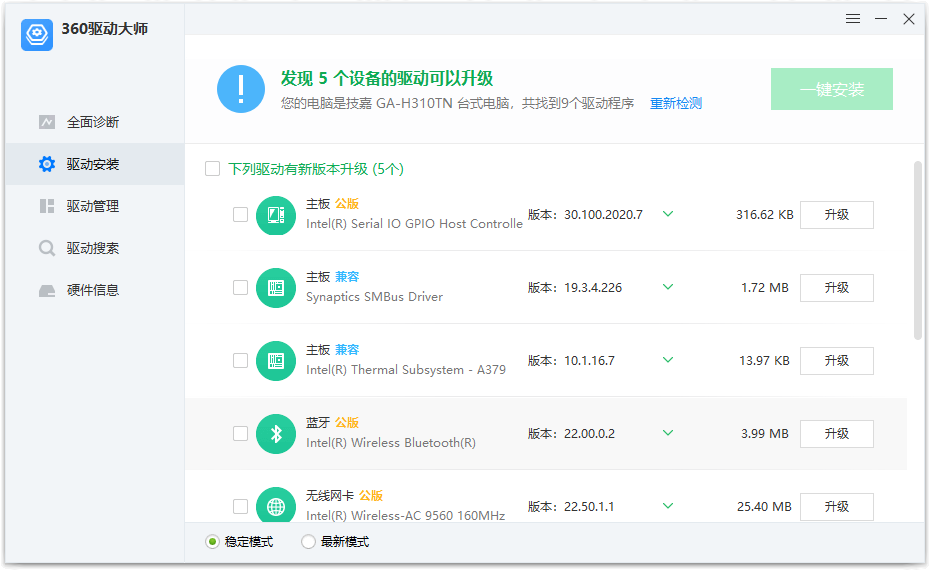Go to the 驱动管理 section
This screenshot has height=570, width=930.
coord(95,206)
